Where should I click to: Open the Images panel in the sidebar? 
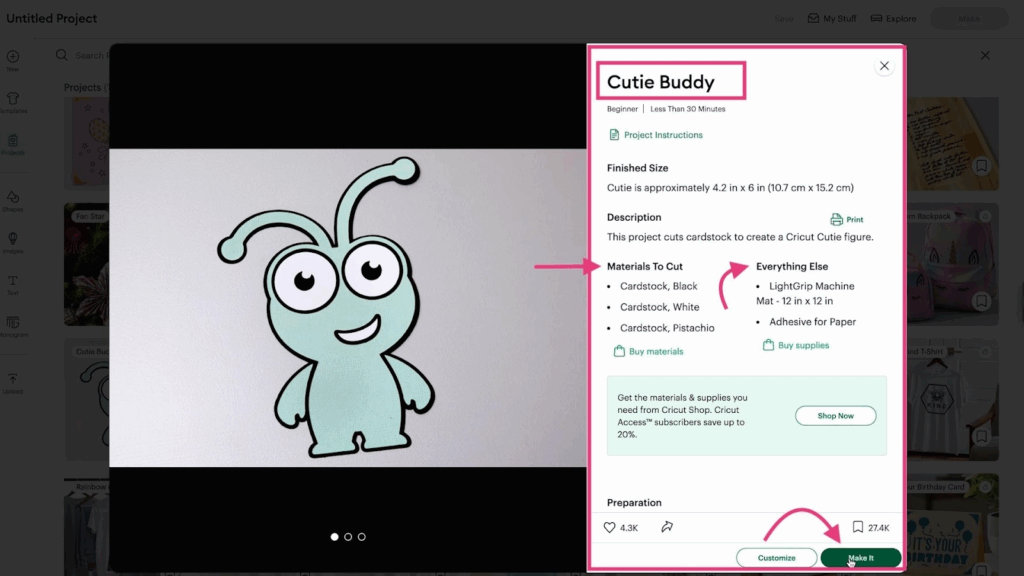pos(12,243)
